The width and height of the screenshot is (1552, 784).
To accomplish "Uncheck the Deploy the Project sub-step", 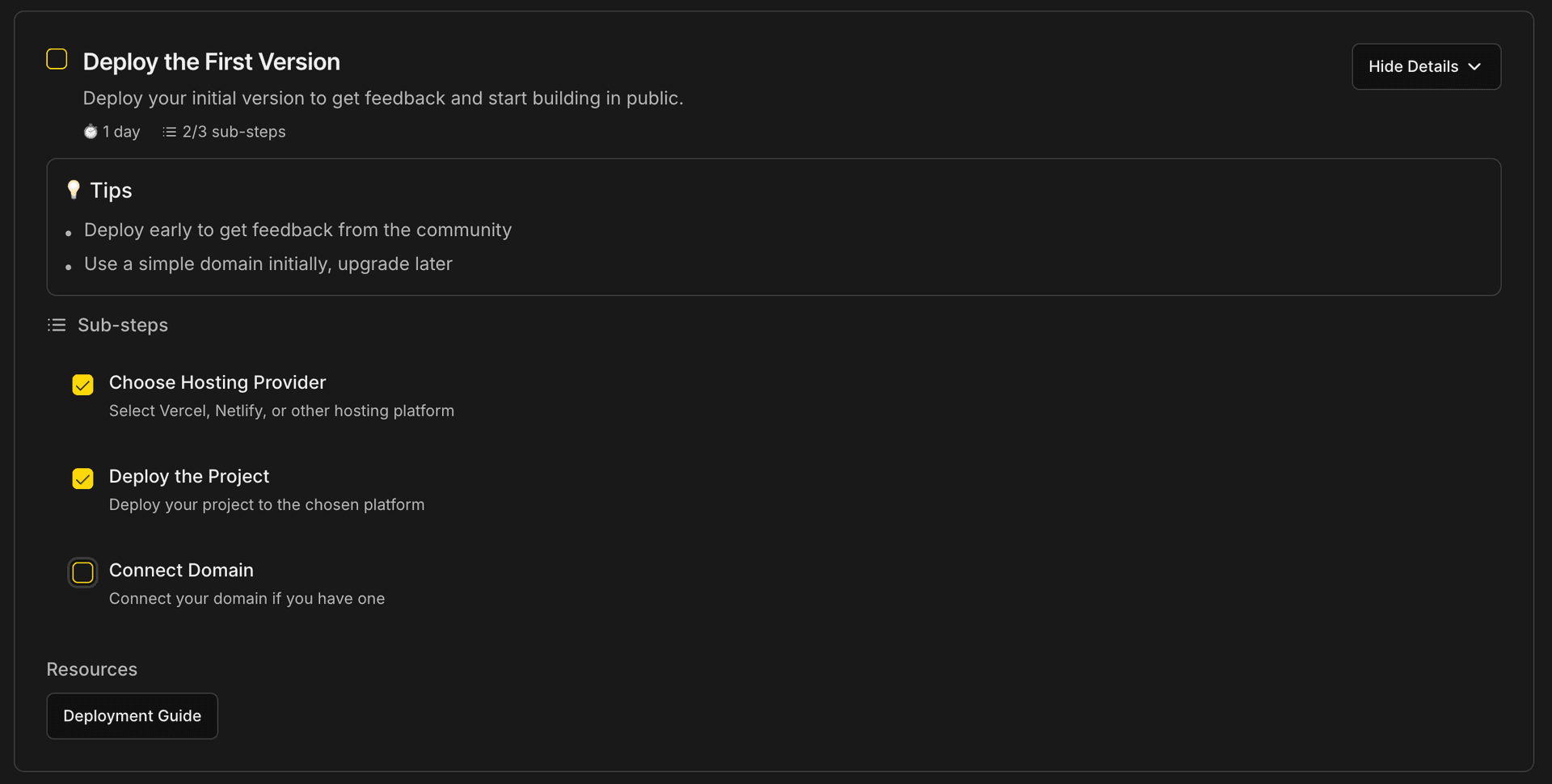I will click(x=82, y=478).
